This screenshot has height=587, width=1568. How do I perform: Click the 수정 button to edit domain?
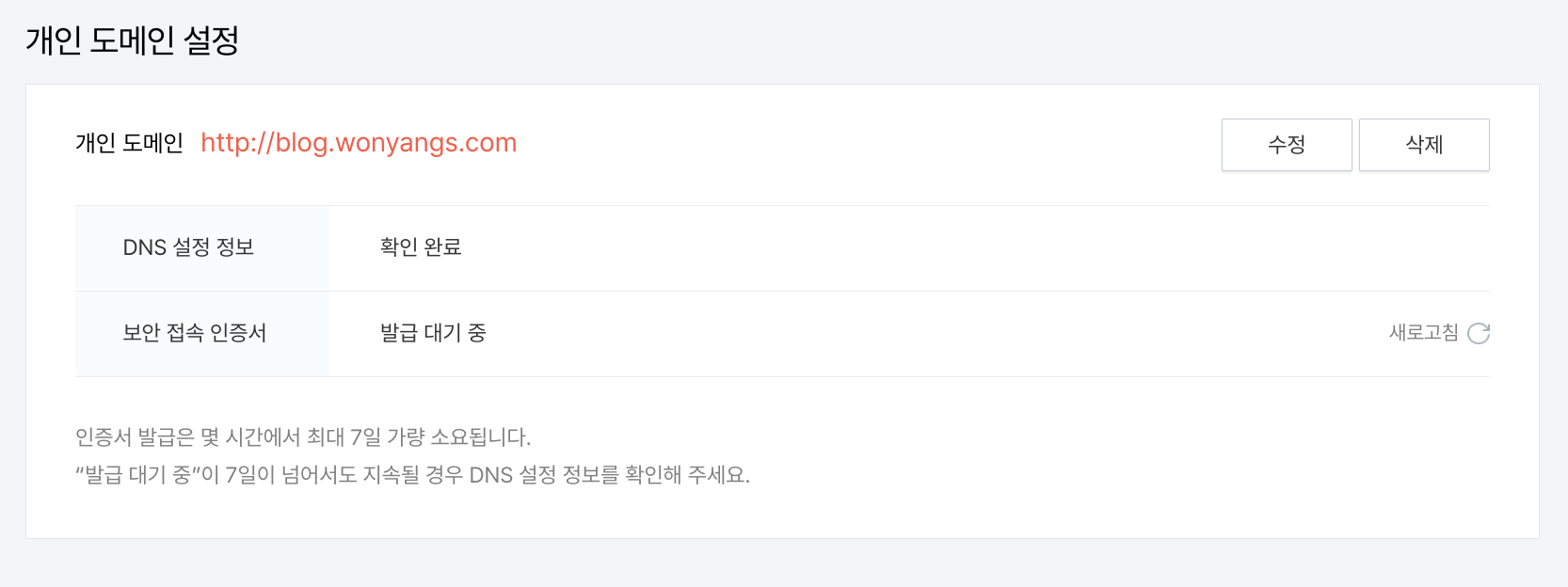pyautogui.click(x=1287, y=145)
